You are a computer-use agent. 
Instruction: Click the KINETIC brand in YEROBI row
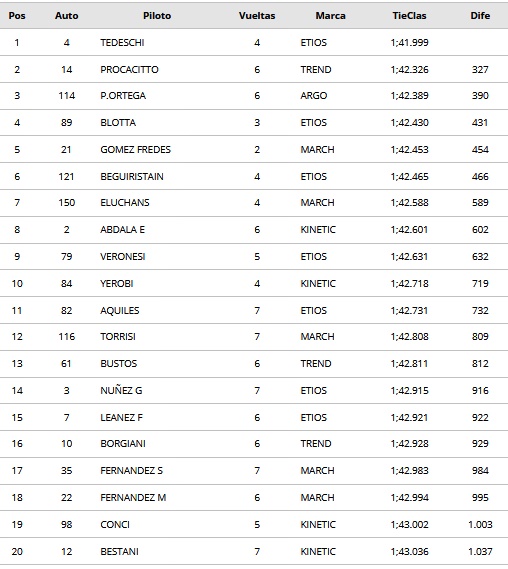[x=318, y=283]
